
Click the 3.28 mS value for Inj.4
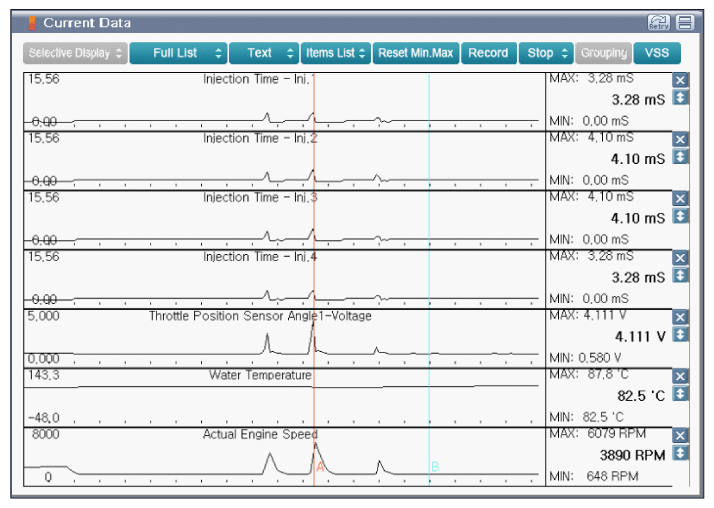coord(638,277)
